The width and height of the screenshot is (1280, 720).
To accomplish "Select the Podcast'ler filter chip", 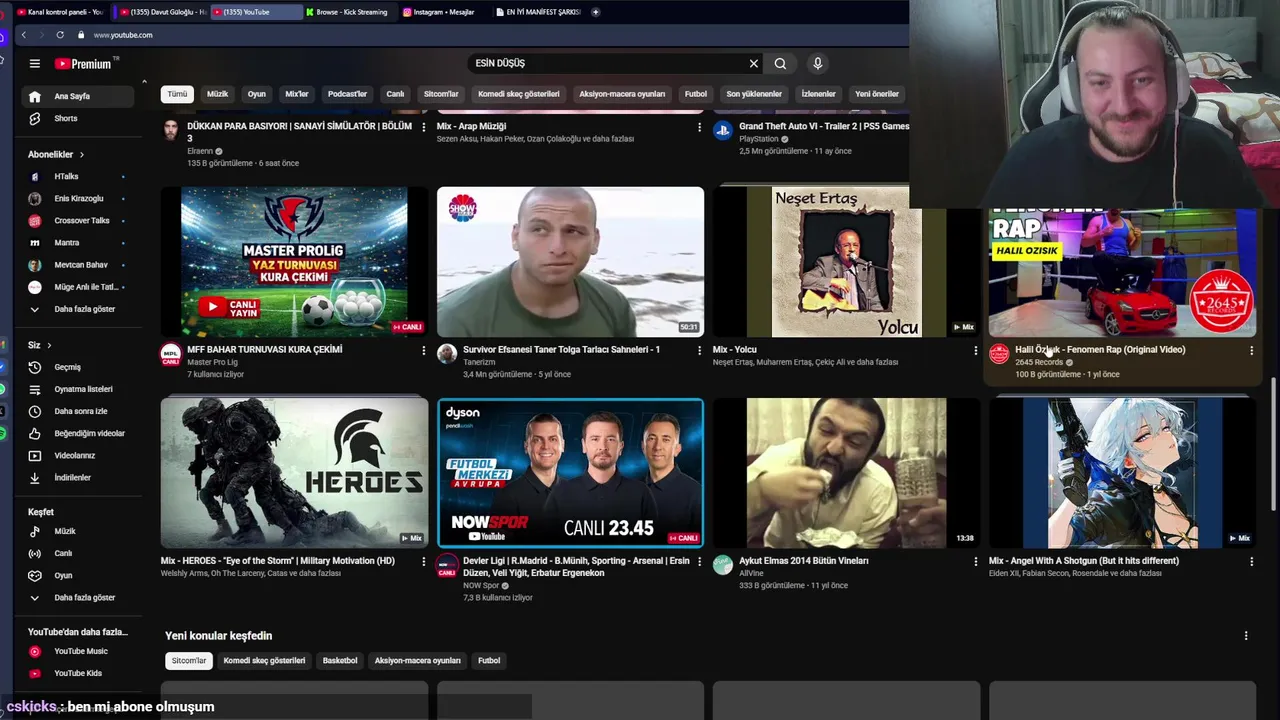I will (347, 94).
